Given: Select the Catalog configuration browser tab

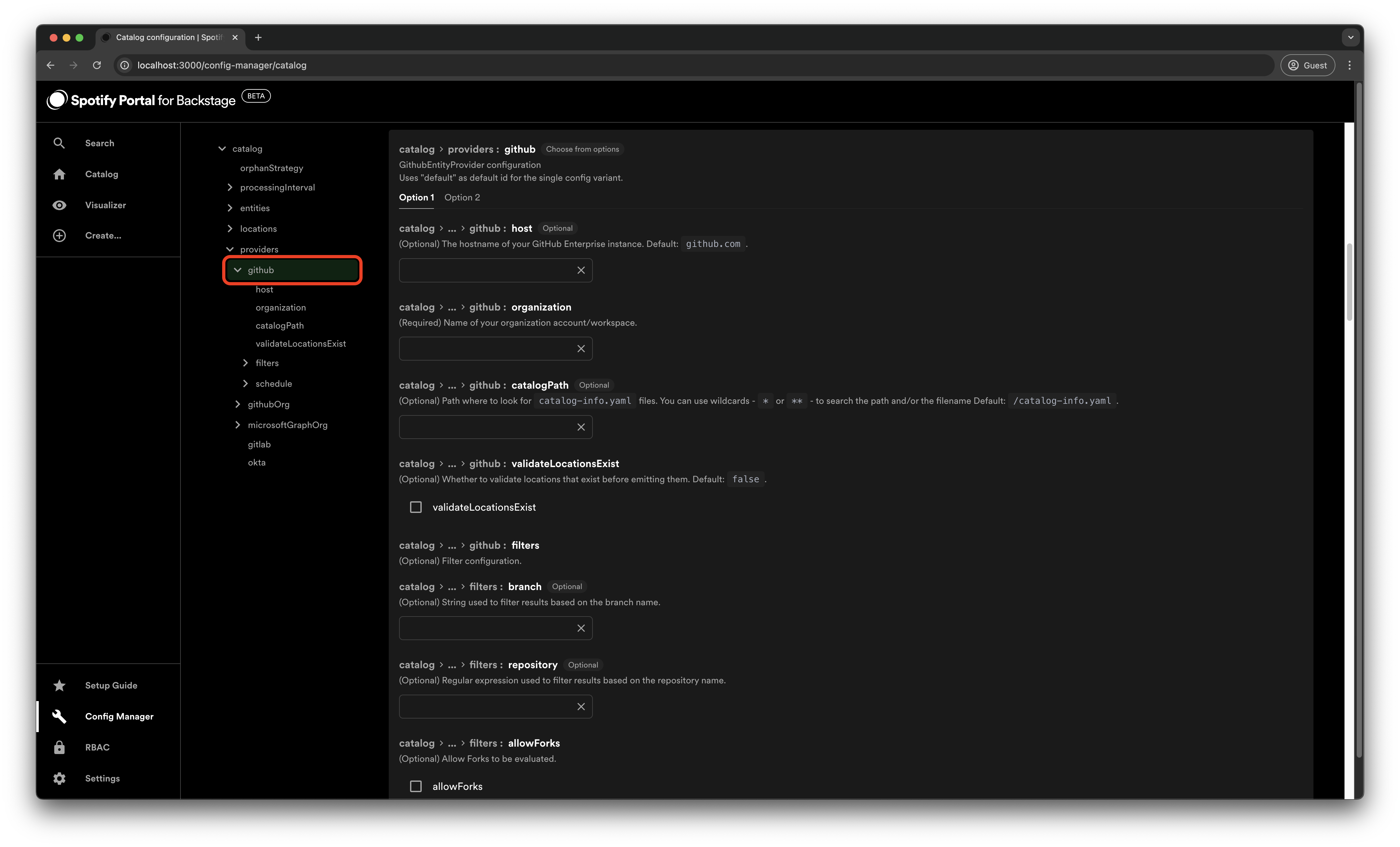Looking at the screenshot, I should click(x=170, y=37).
